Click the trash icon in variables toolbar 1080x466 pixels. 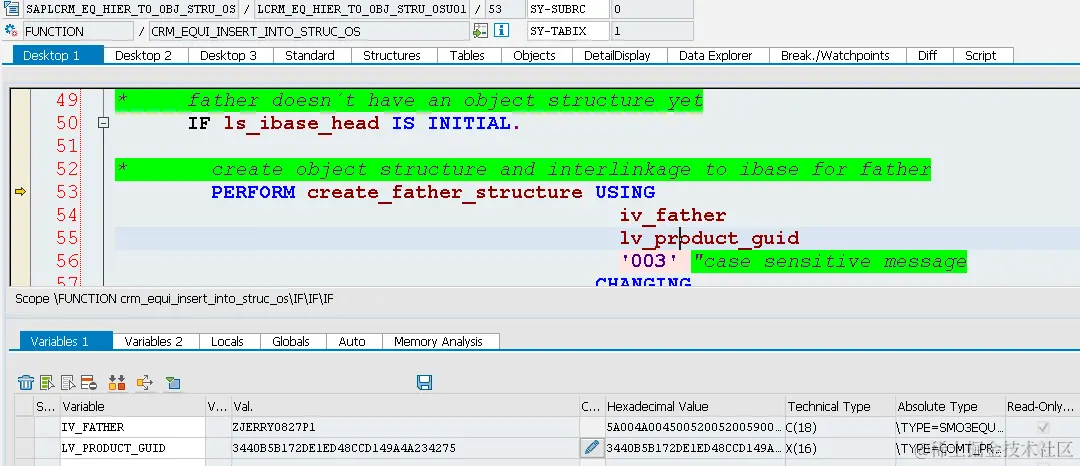26,383
